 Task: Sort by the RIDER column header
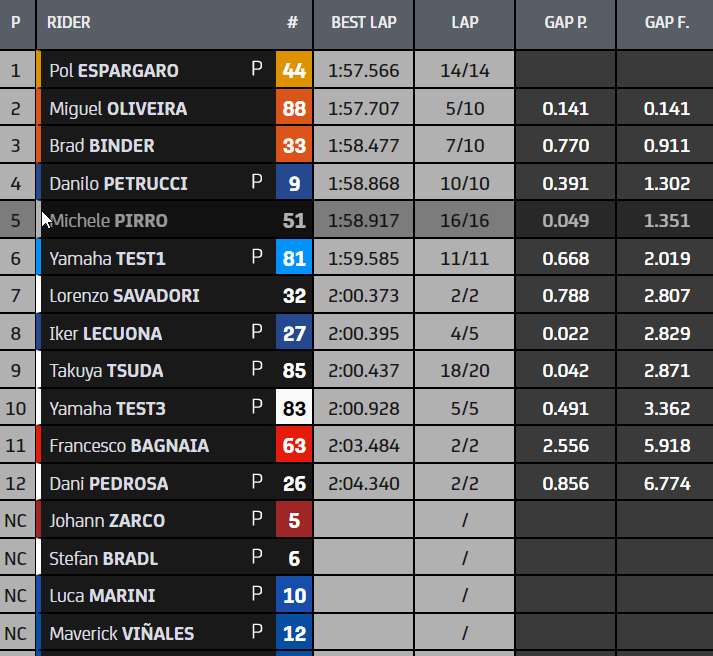click(x=69, y=23)
